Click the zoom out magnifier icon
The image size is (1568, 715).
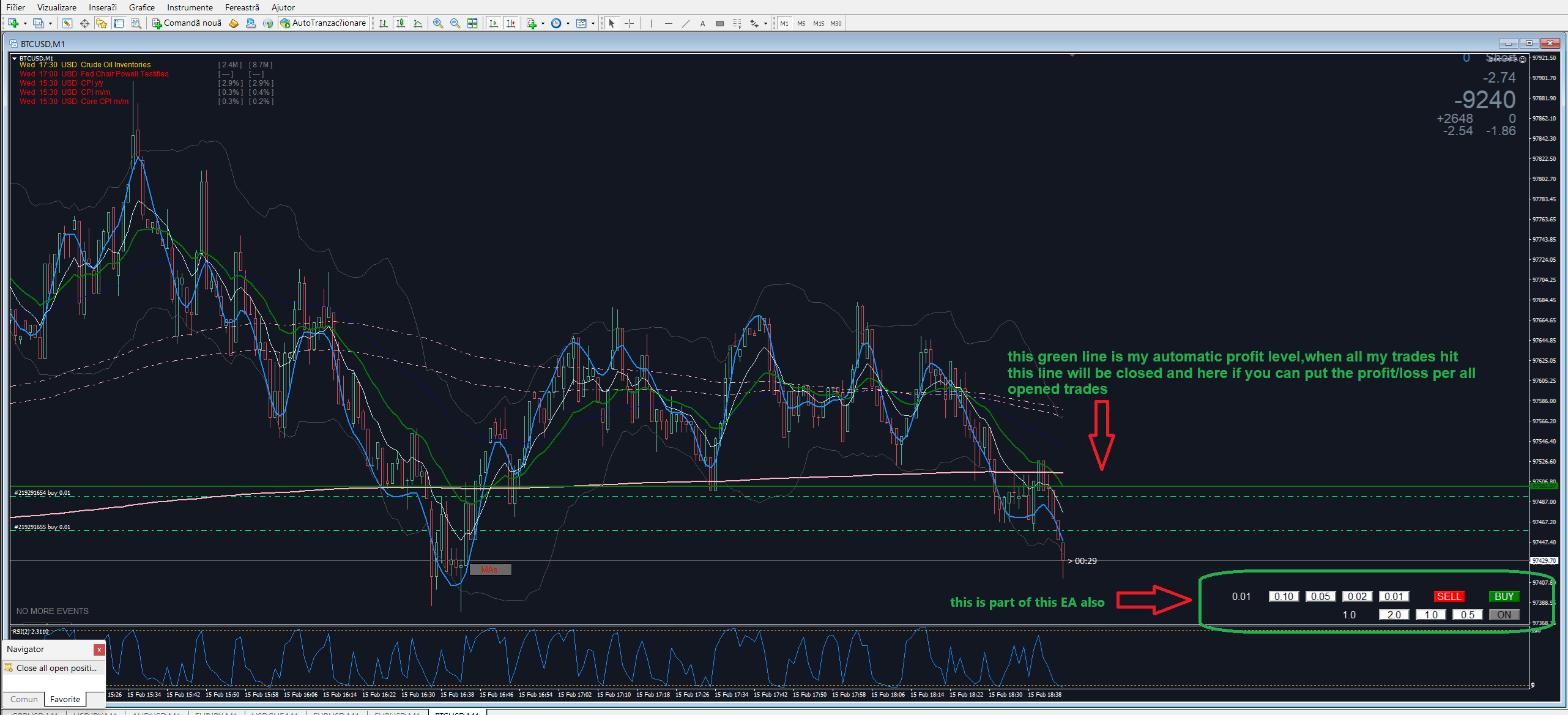[455, 23]
